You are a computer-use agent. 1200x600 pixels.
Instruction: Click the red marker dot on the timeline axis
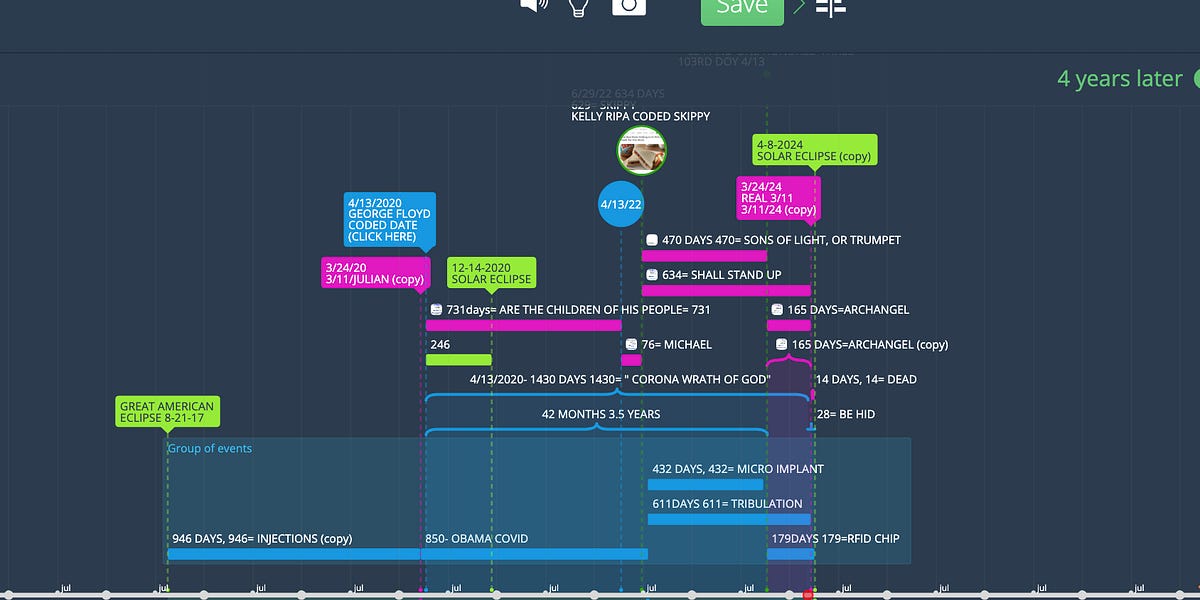pyautogui.click(x=808, y=592)
